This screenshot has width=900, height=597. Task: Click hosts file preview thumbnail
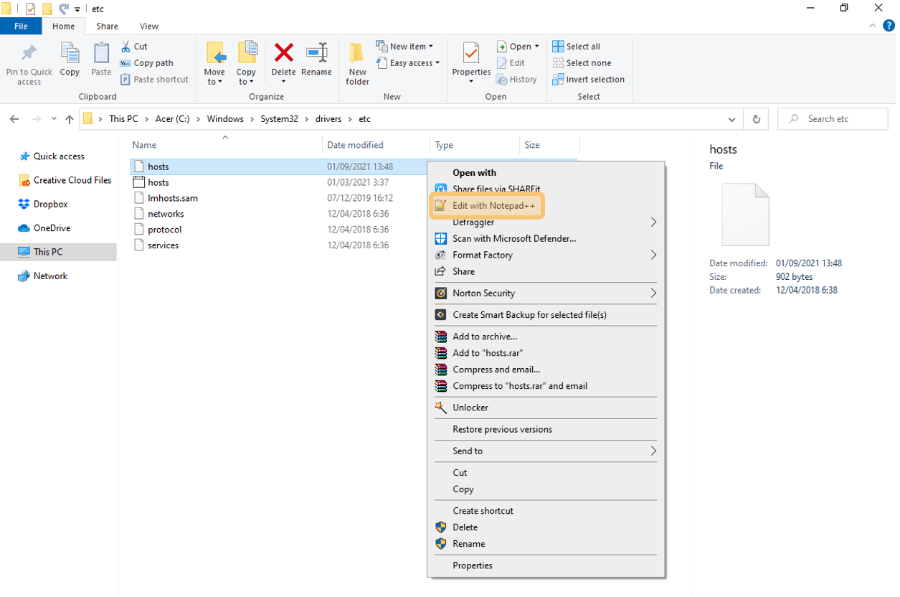coord(745,214)
